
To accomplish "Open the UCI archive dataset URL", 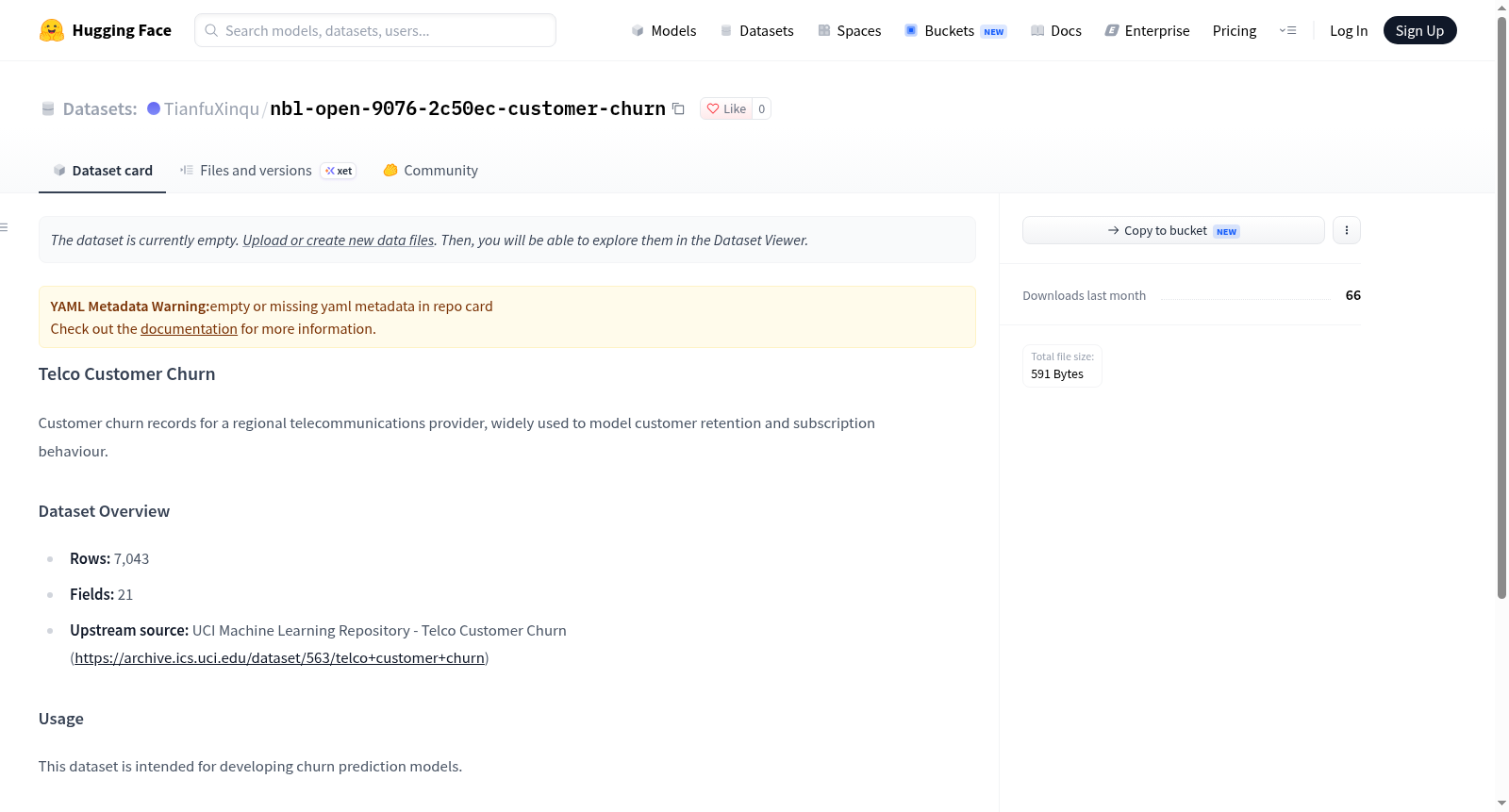I will 279,658.
